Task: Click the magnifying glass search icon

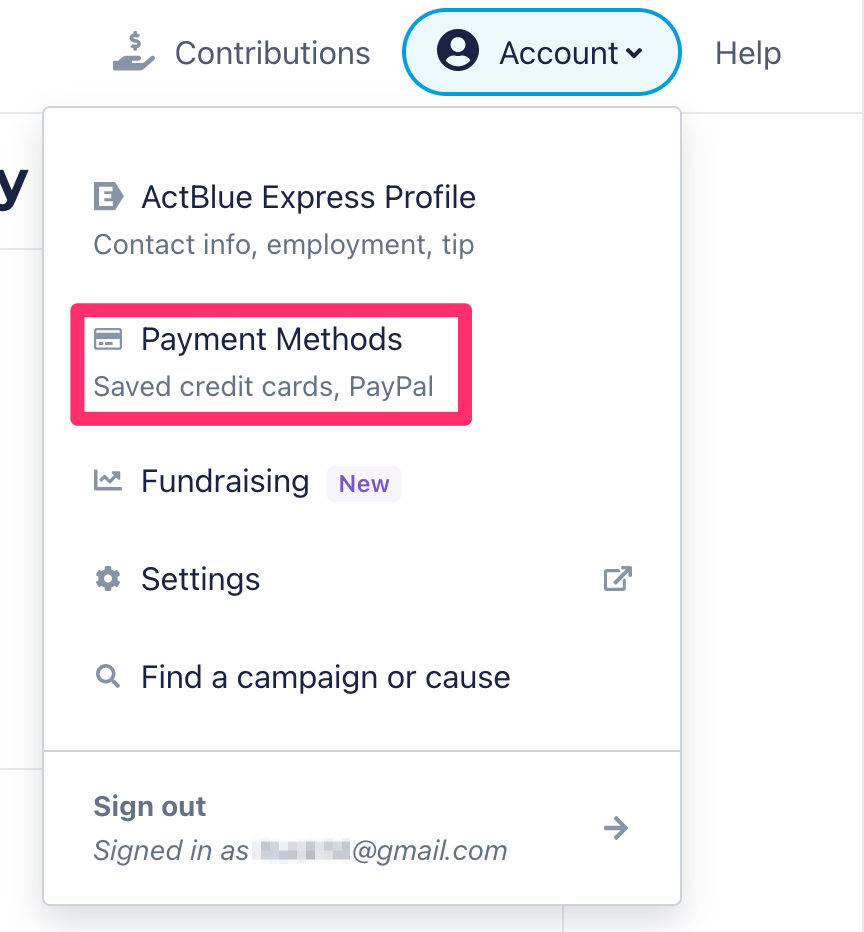Action: point(108,676)
